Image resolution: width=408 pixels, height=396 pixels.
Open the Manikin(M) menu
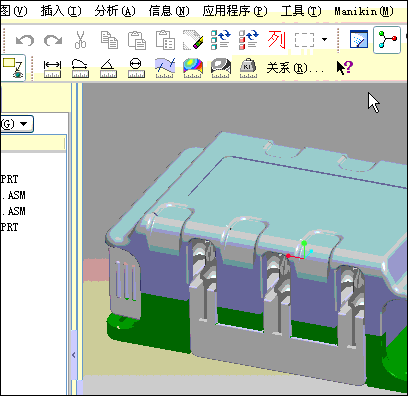pos(364,11)
